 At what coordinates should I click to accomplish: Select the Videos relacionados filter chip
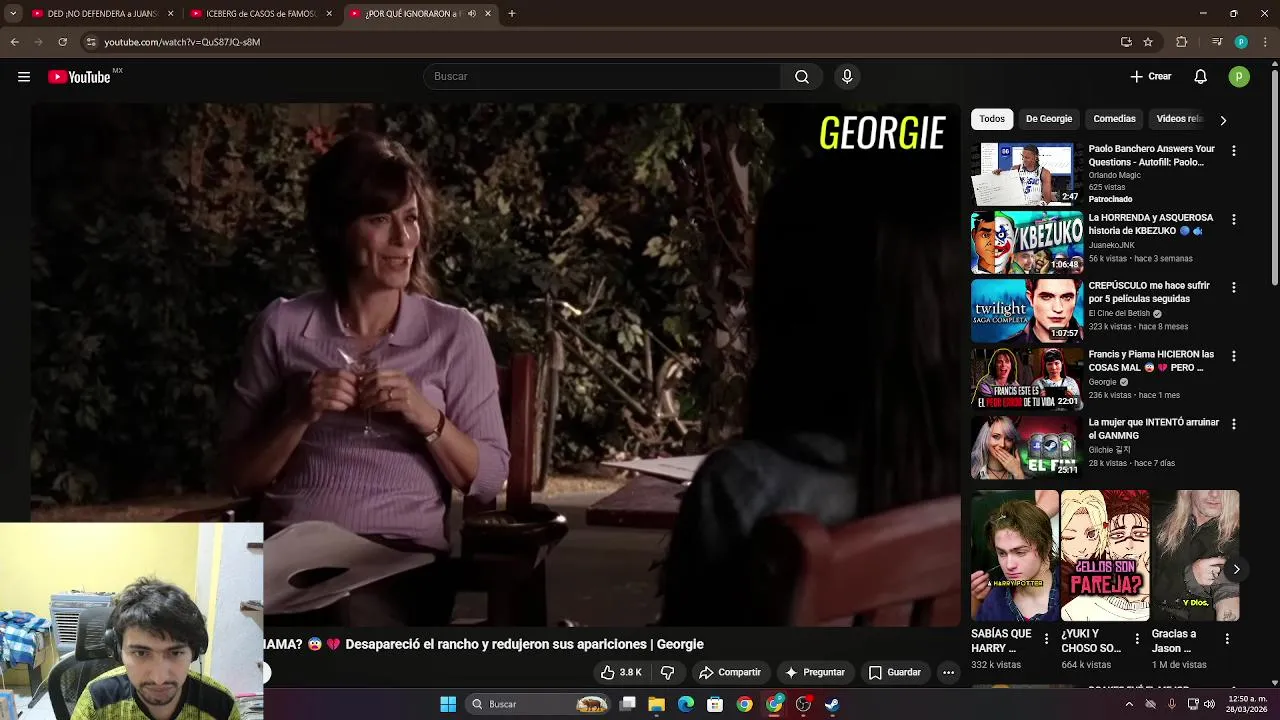[x=1179, y=119]
